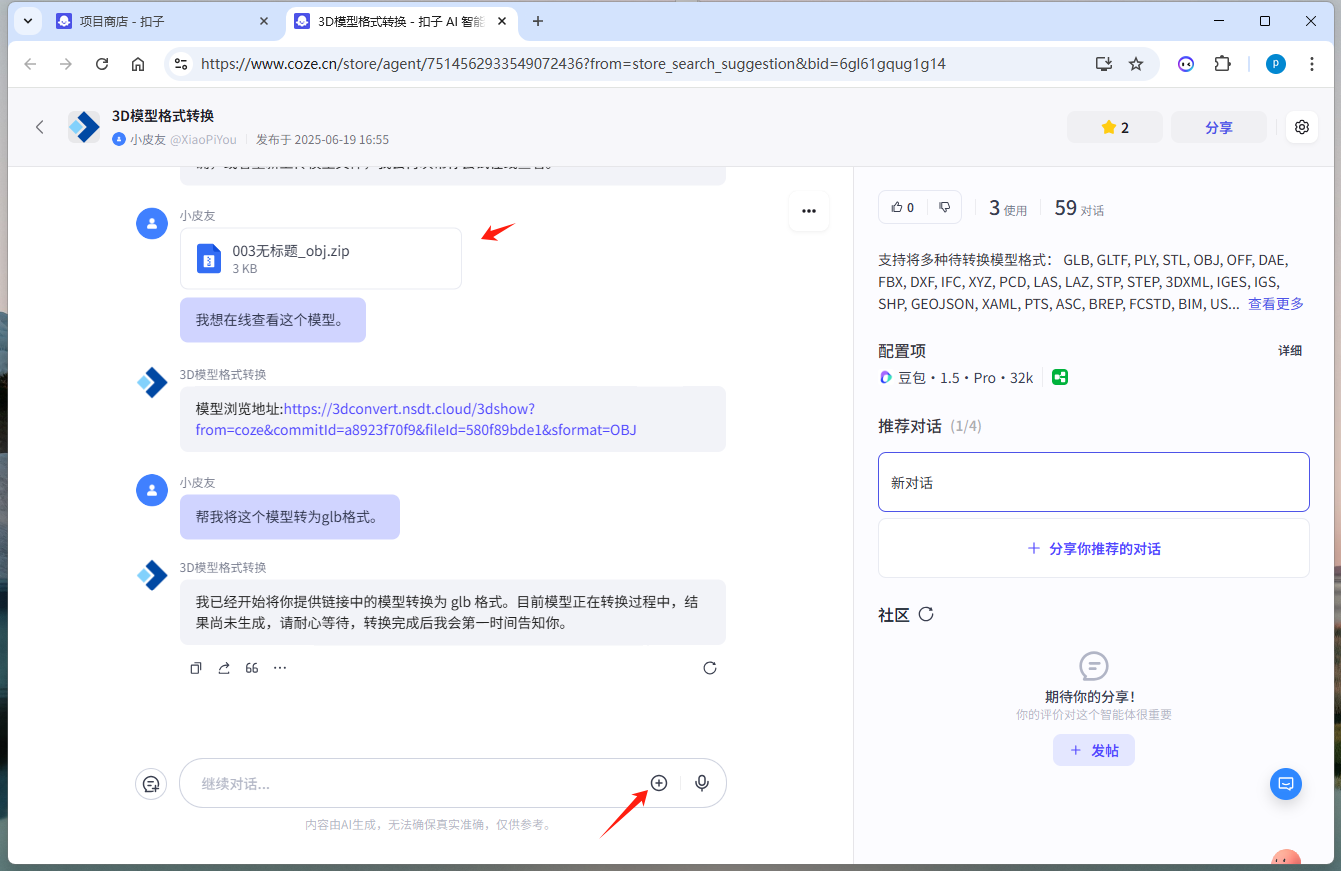Image resolution: width=1341 pixels, height=871 pixels.
Task: Click the 3D模型格式转换 agent logo in the header
Action: coord(84,127)
